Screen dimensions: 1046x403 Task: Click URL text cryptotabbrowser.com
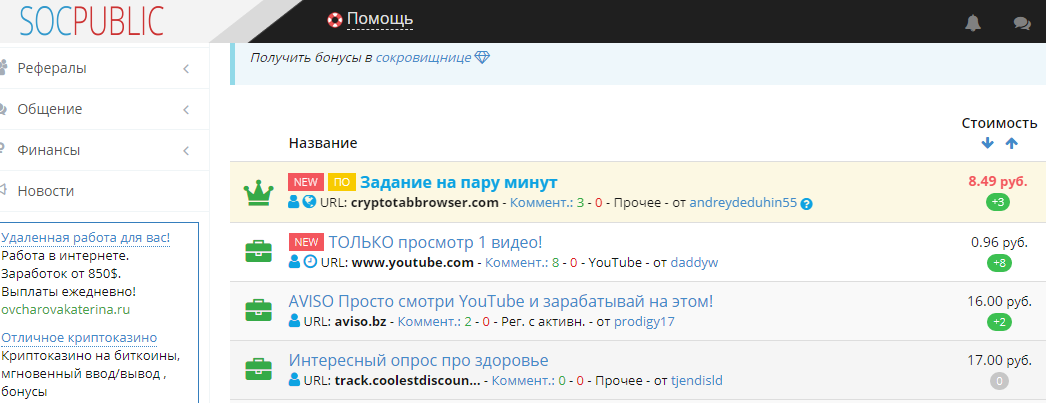pos(424,203)
